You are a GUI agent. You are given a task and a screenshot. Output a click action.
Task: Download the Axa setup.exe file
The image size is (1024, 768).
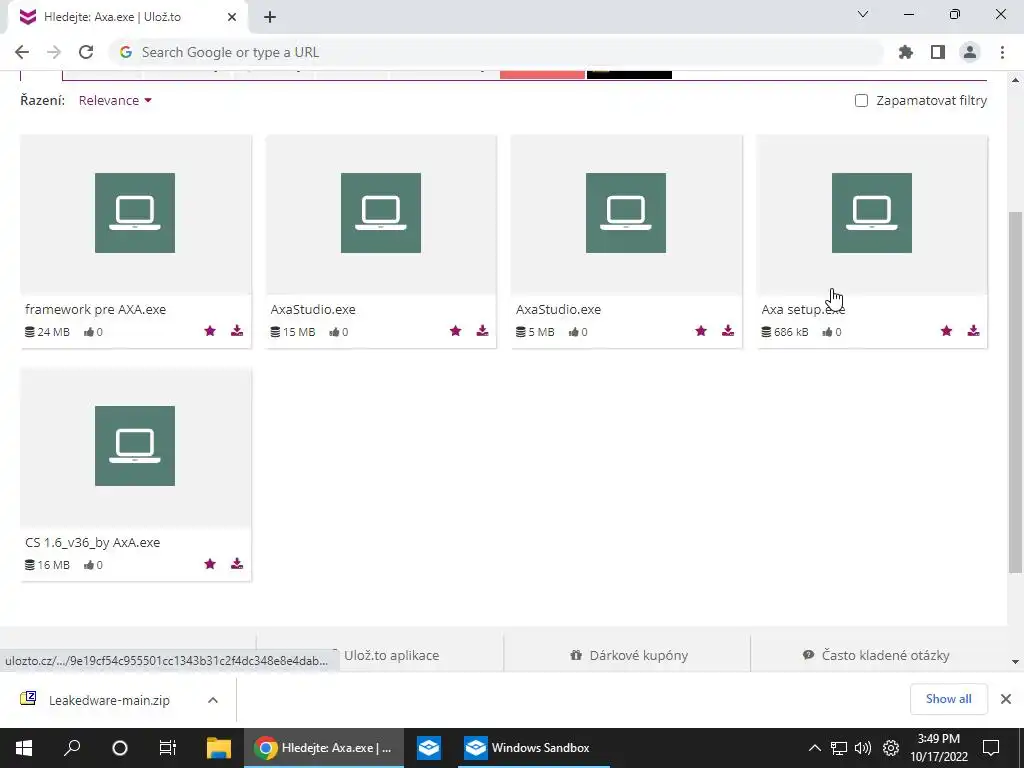pyautogui.click(x=974, y=331)
